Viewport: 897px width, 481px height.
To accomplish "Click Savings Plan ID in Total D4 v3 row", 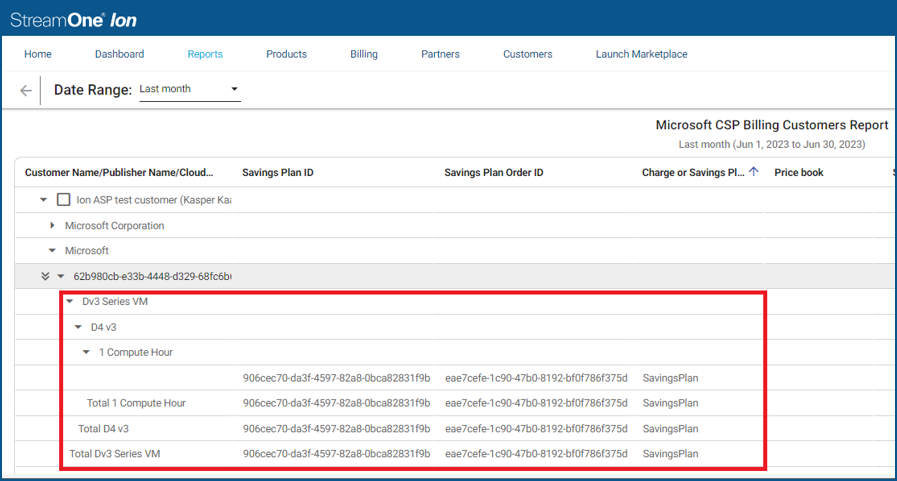I will tap(336, 428).
